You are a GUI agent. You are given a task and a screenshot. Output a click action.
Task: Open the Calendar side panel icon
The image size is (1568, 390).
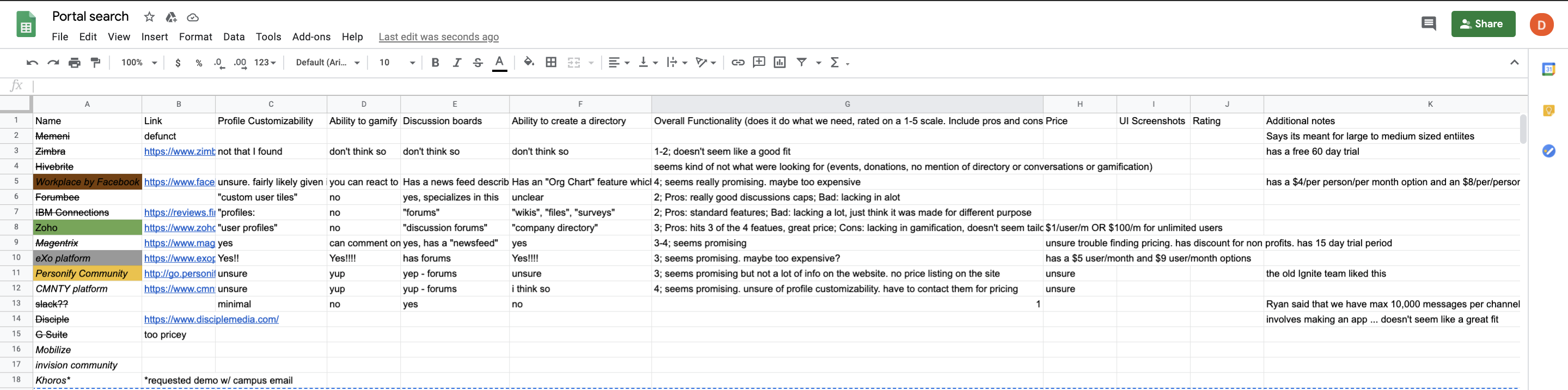click(1548, 70)
